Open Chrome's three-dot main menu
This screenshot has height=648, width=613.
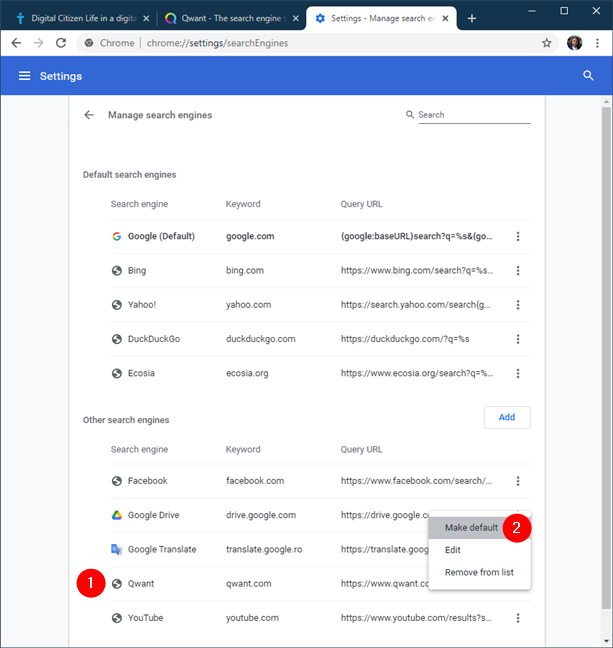click(597, 43)
